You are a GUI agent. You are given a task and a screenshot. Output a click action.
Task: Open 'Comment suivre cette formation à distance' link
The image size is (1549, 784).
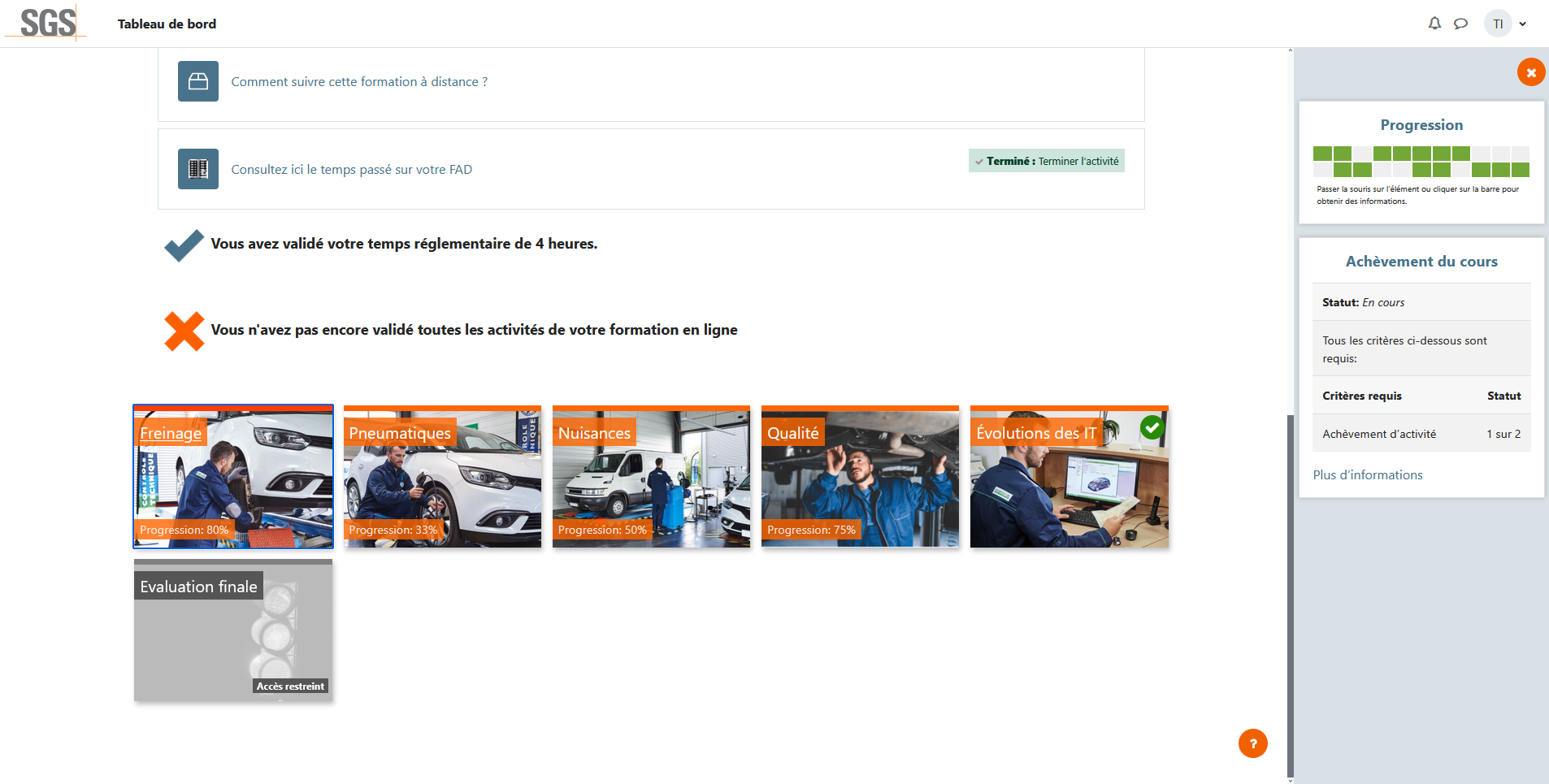[359, 81]
